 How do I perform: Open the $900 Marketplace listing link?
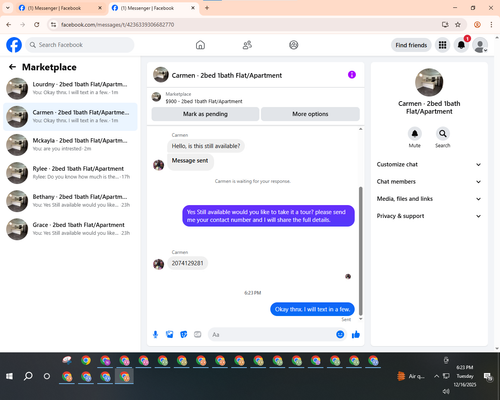pyautogui.click(x=204, y=101)
